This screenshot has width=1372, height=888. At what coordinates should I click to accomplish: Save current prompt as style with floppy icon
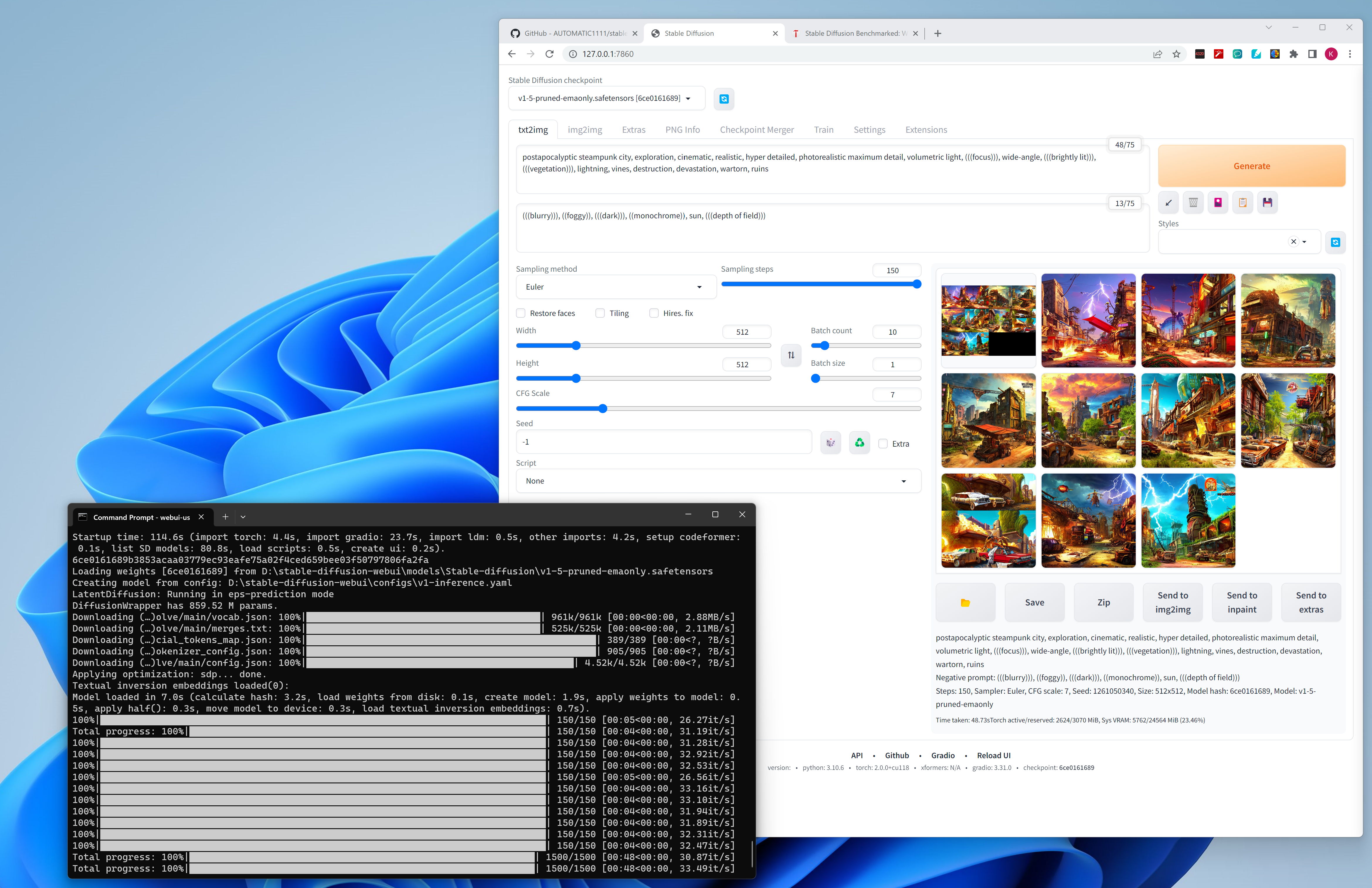(x=1267, y=203)
